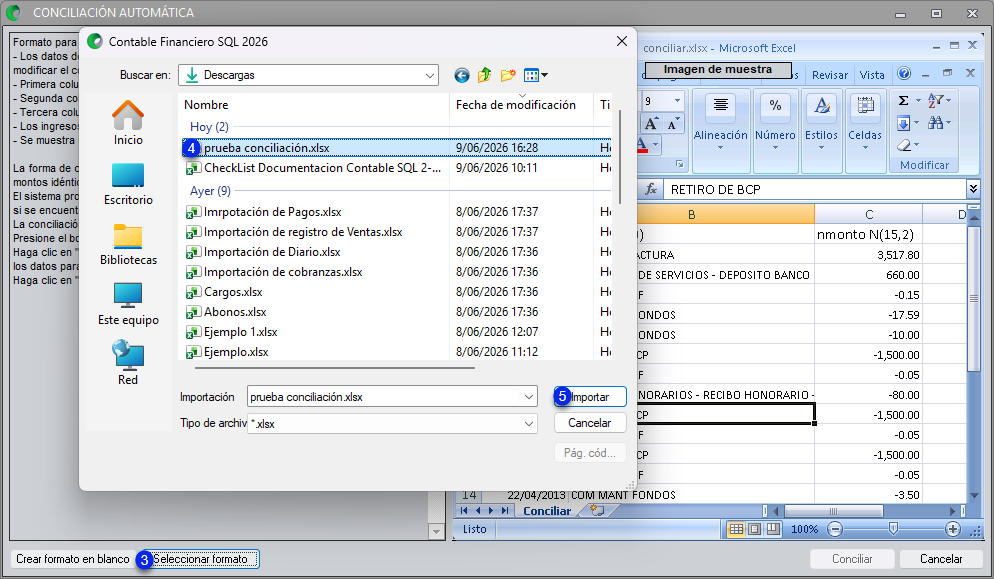Expand the Excel formula bar
This screenshot has height=579, width=994.
(x=973, y=188)
